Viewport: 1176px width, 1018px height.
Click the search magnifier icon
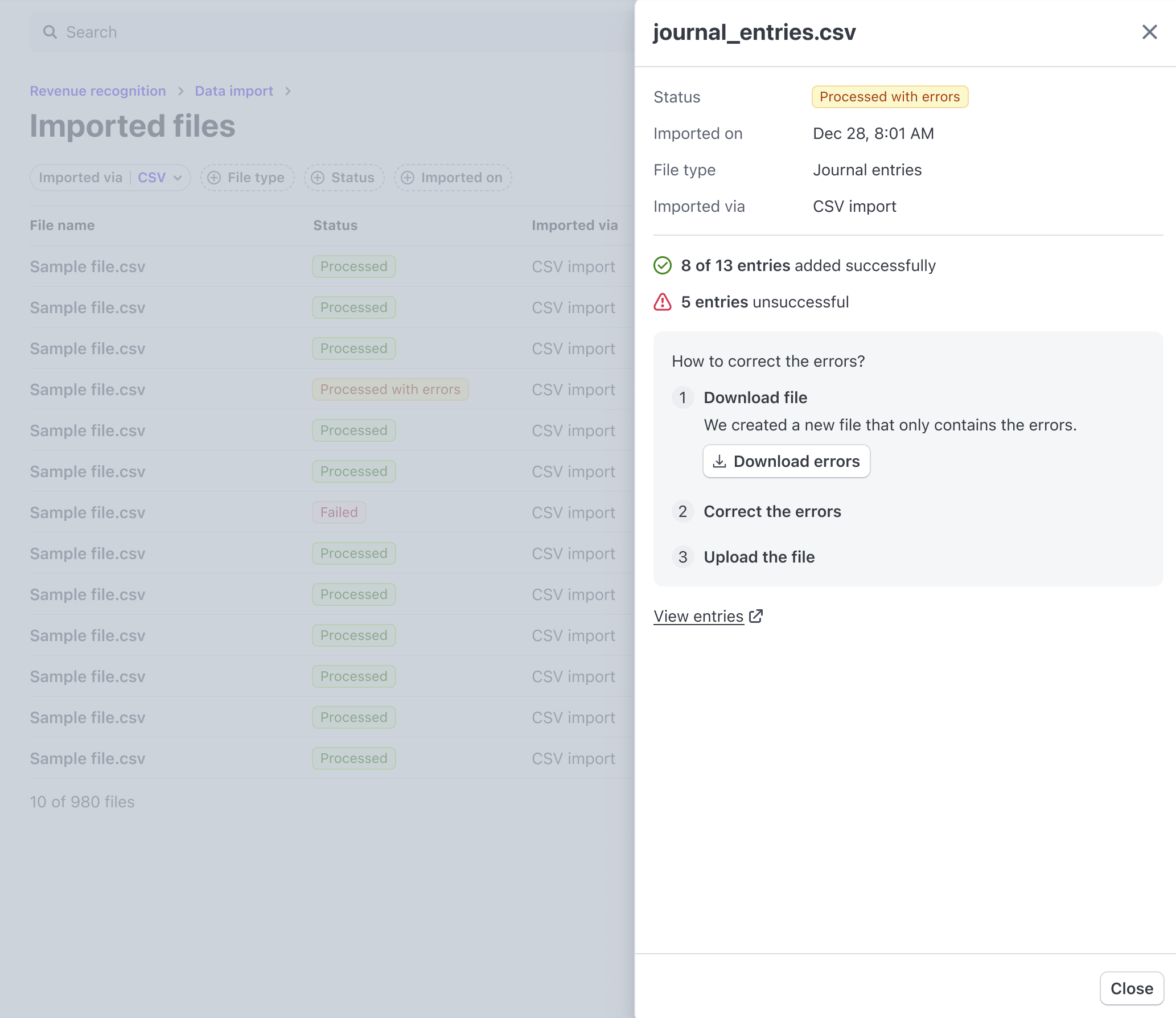coord(50,32)
